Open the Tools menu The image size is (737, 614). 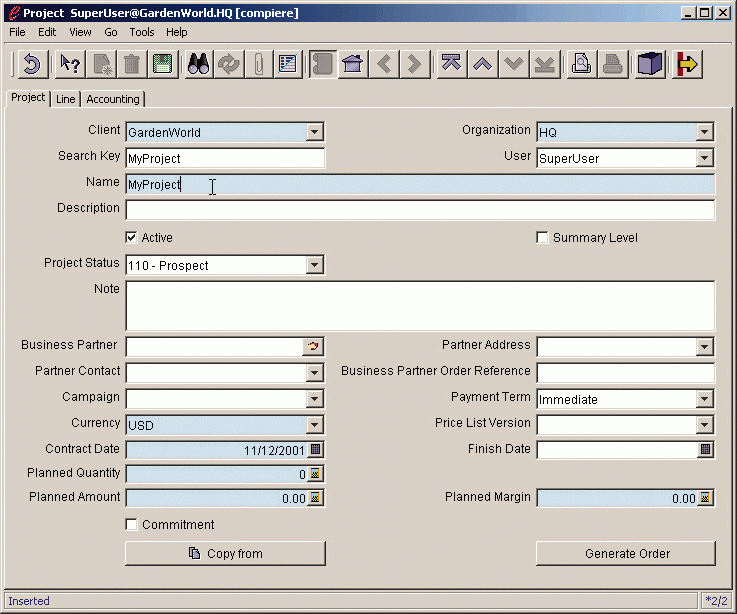point(141,32)
